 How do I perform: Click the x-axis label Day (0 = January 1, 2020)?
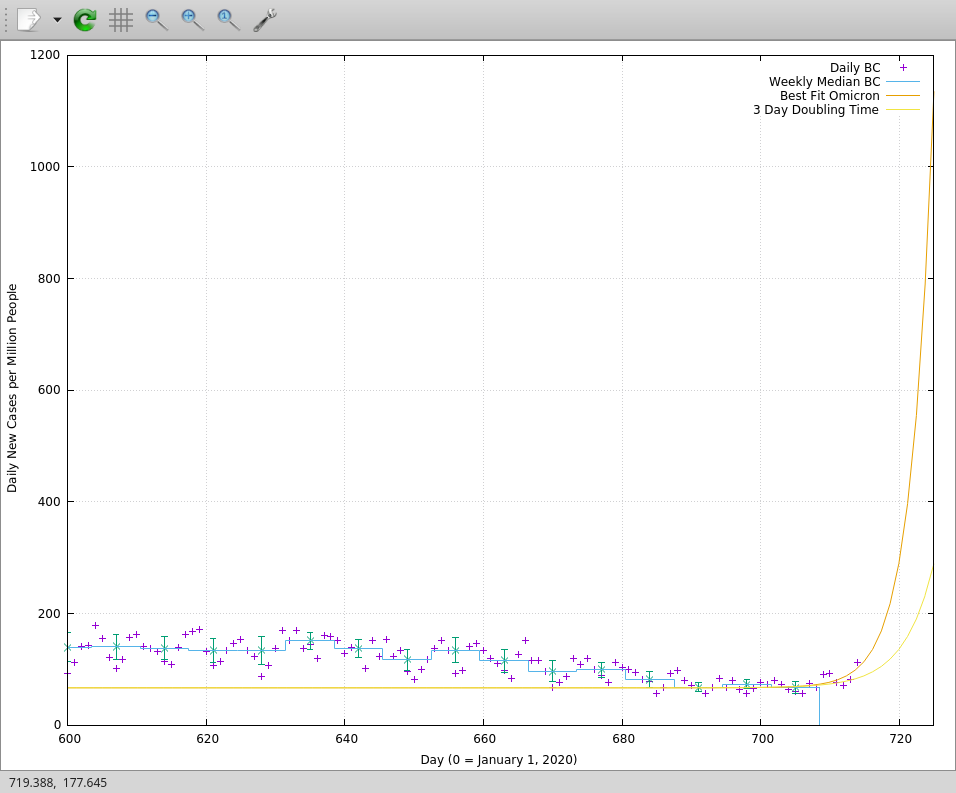pos(499,759)
